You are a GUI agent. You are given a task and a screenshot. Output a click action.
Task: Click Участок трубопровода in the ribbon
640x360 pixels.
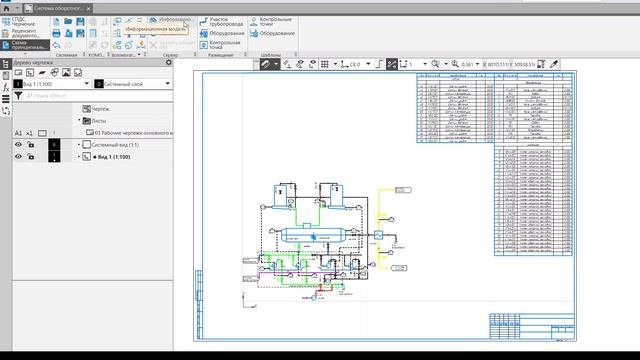222,22
